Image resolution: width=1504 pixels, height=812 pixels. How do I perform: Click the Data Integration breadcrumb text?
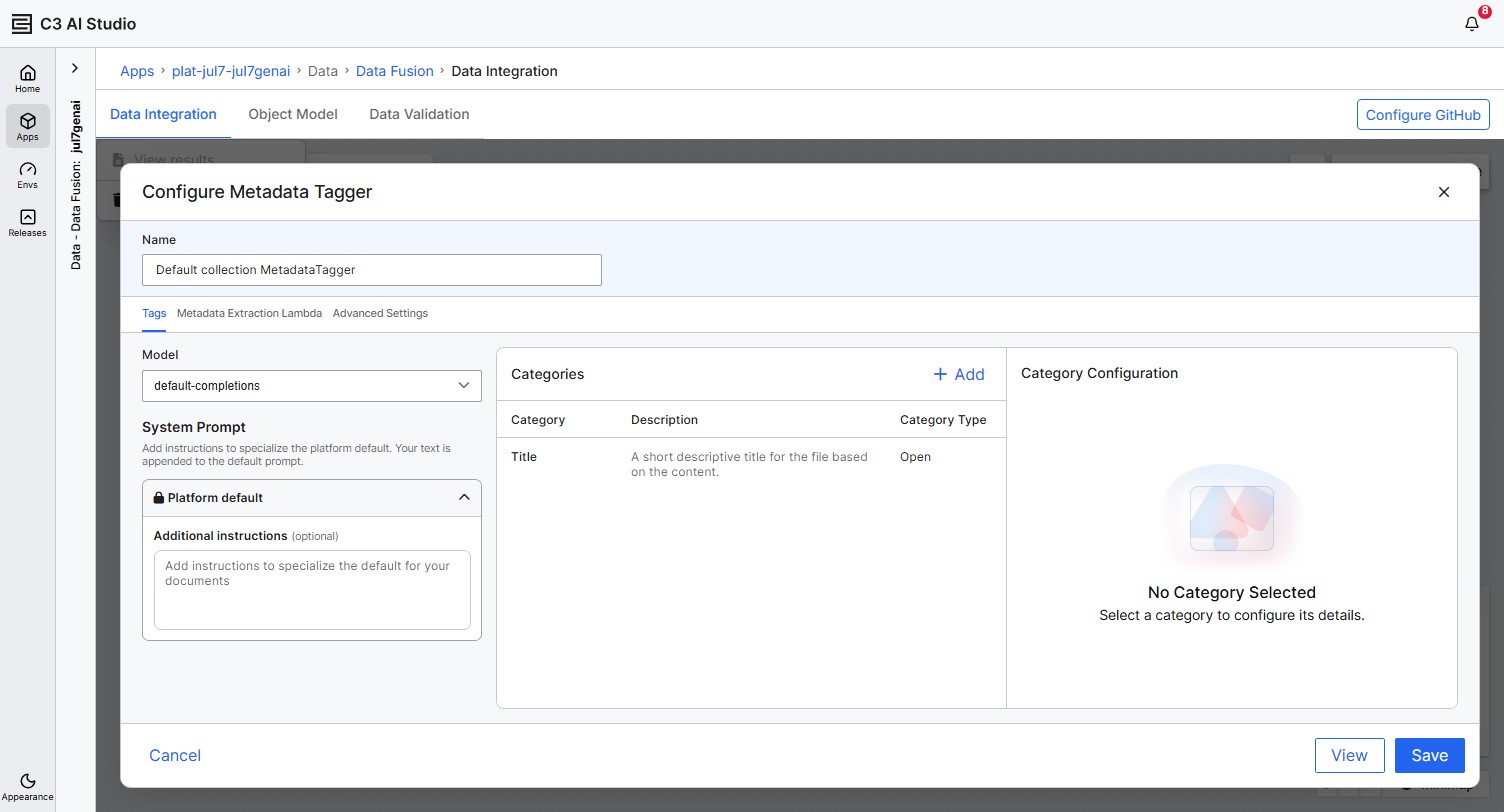504,71
